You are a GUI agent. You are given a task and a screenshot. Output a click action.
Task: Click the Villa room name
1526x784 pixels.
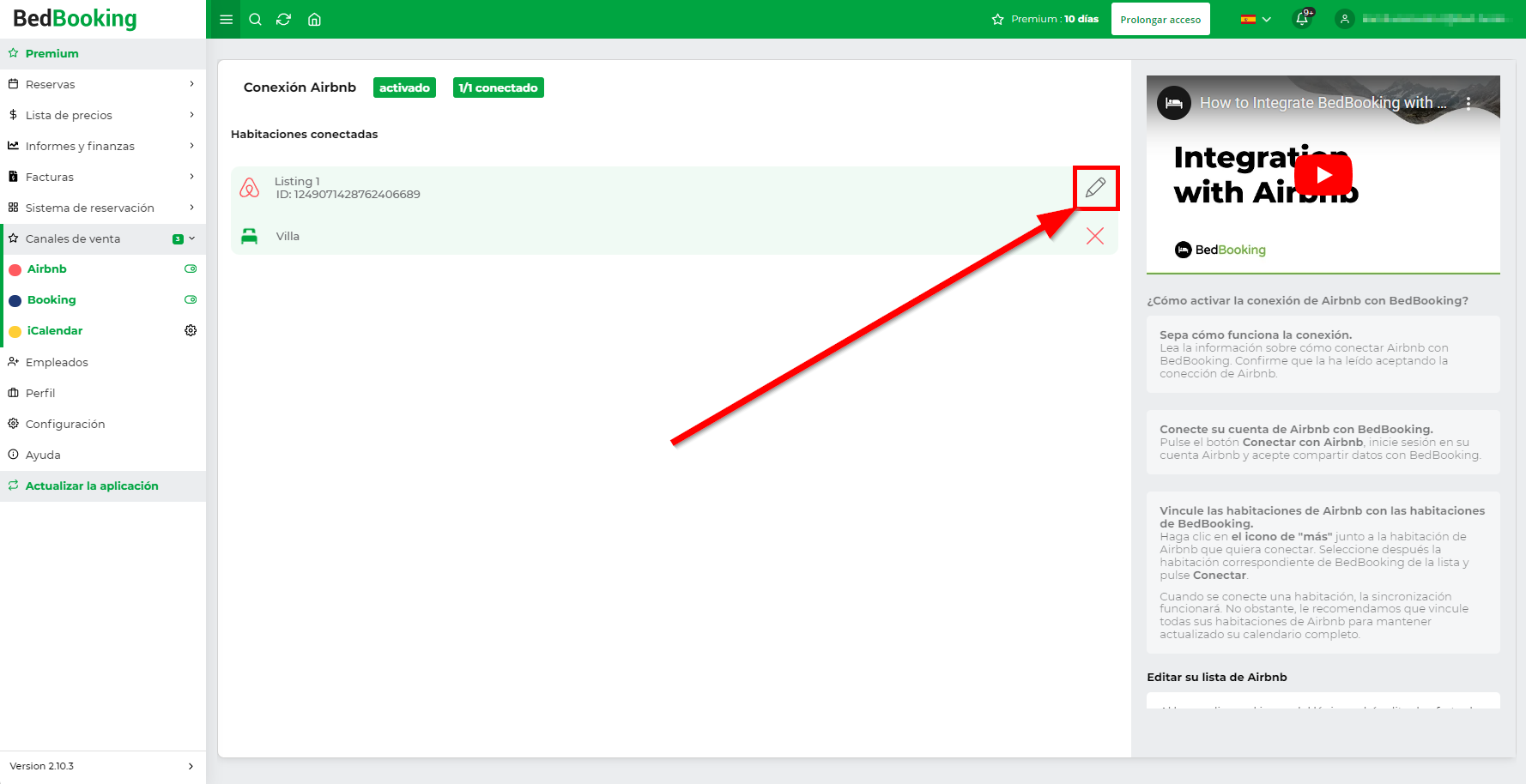click(288, 236)
